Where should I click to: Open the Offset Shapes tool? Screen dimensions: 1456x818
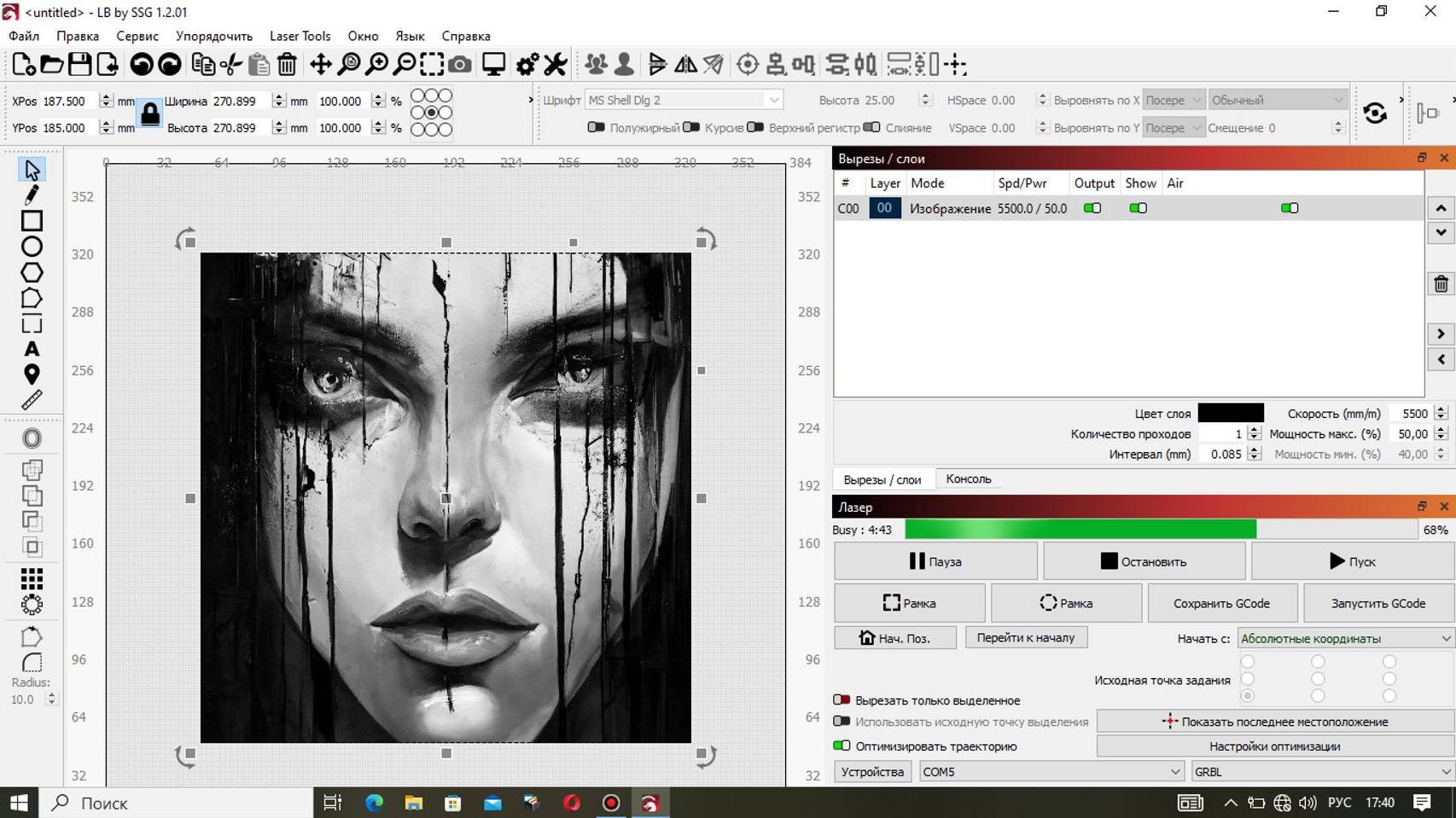point(32,438)
